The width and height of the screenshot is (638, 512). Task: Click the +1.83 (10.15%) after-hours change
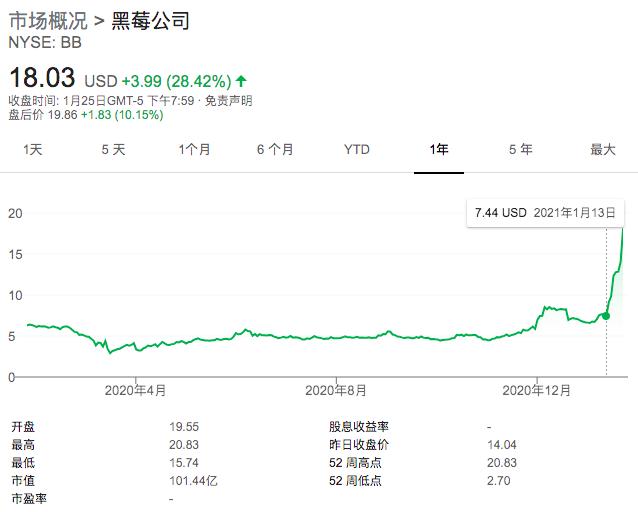point(122,115)
